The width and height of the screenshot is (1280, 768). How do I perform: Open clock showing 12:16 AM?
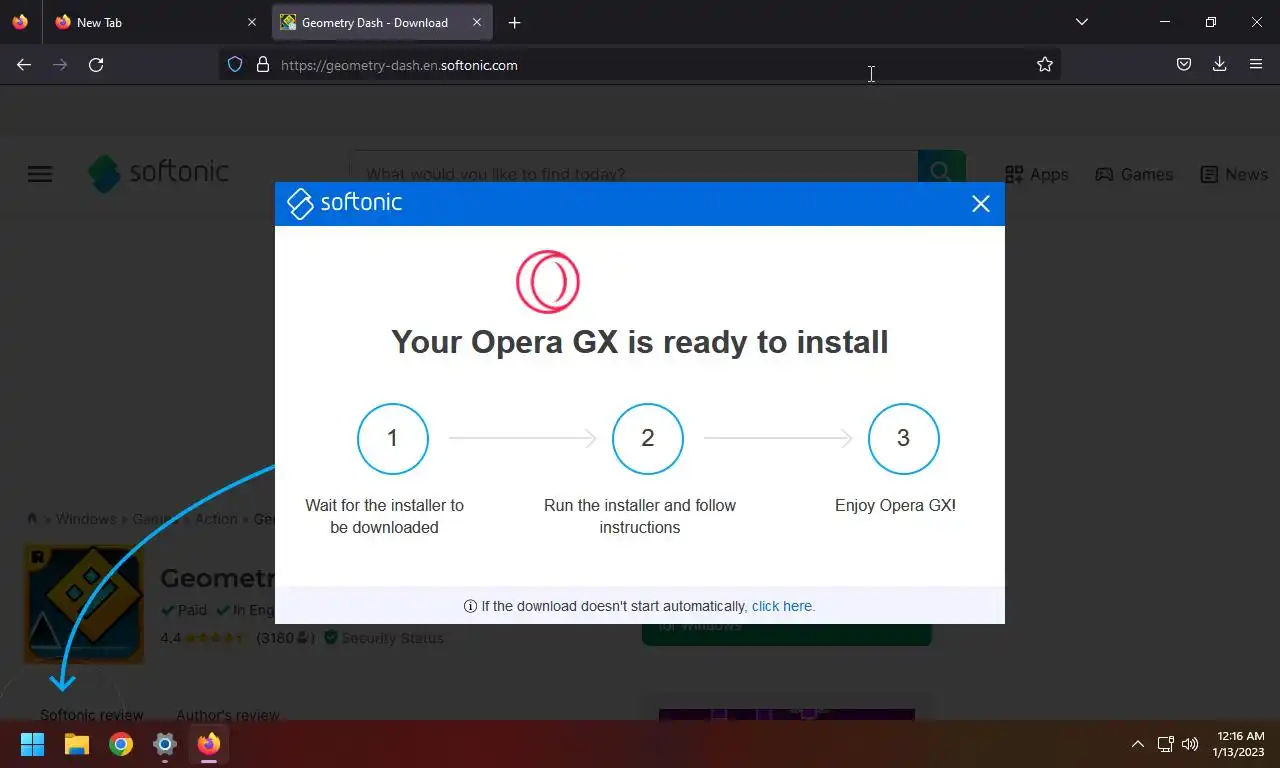1240,744
